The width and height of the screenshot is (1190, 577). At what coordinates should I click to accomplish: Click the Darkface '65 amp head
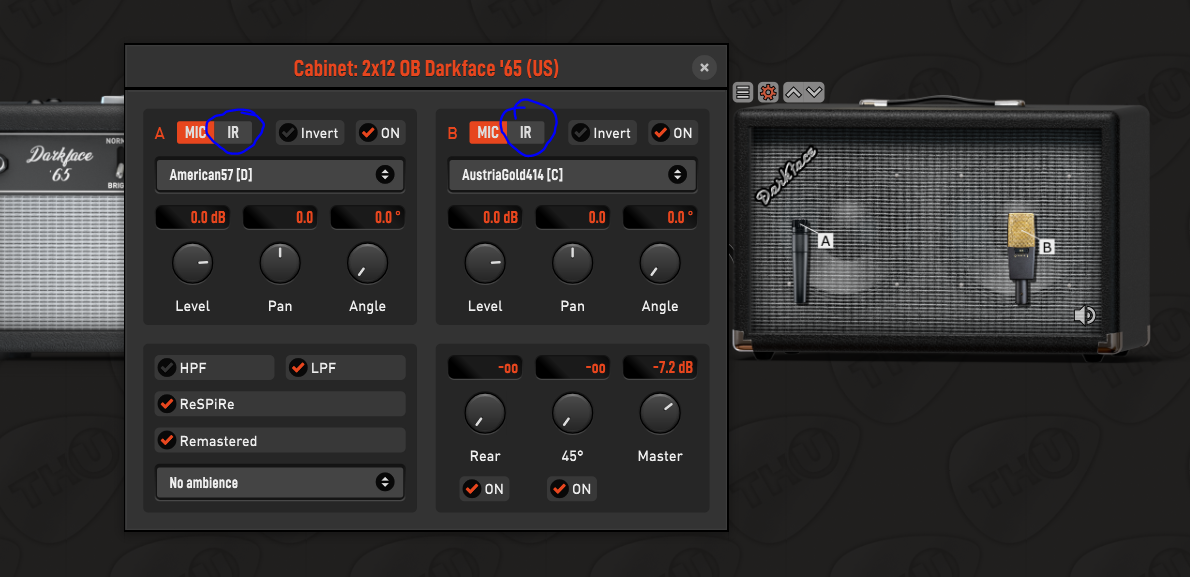[62, 228]
